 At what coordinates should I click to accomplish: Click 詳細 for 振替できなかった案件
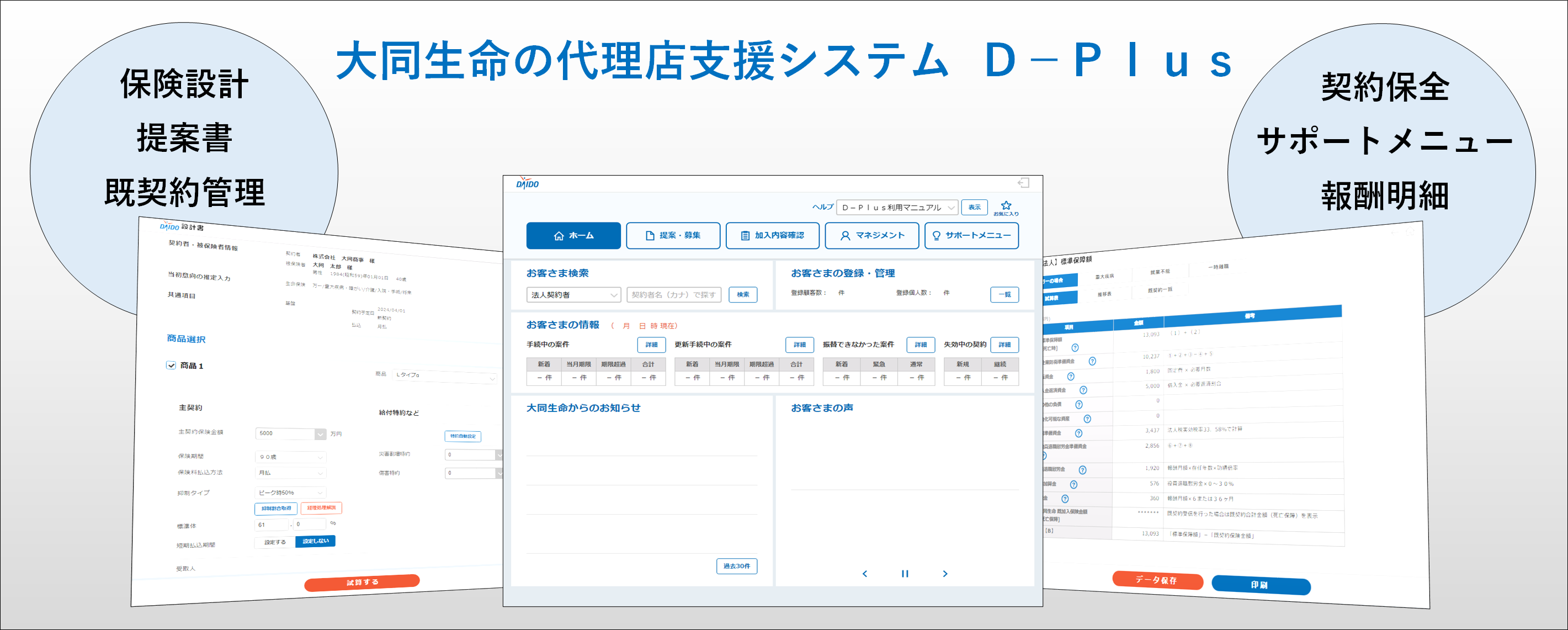[x=921, y=345]
